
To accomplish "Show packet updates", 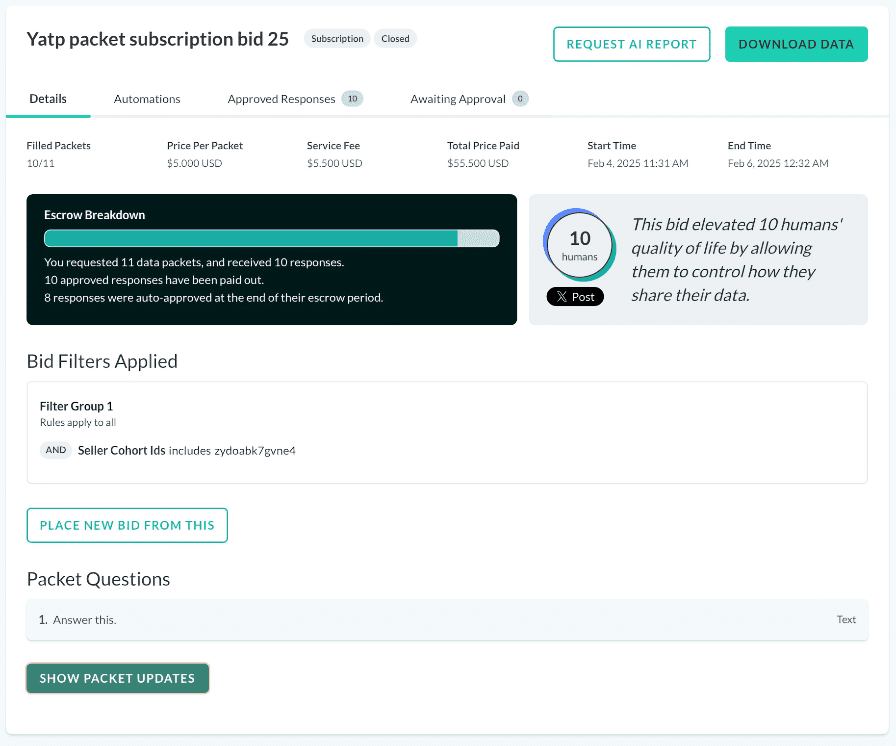I will click(x=117, y=678).
